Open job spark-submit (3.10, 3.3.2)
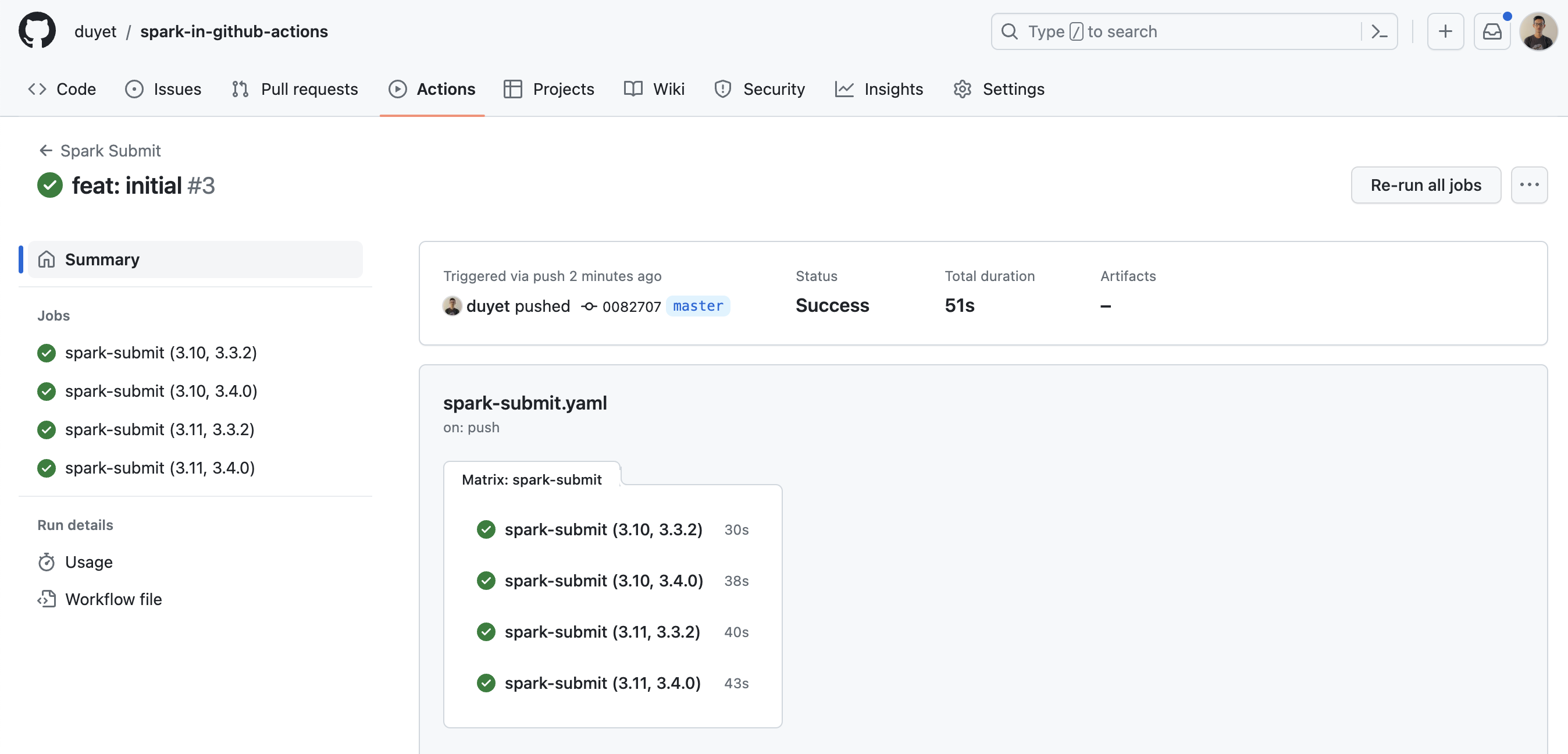Viewport: 1568px width, 754px height. coord(161,353)
